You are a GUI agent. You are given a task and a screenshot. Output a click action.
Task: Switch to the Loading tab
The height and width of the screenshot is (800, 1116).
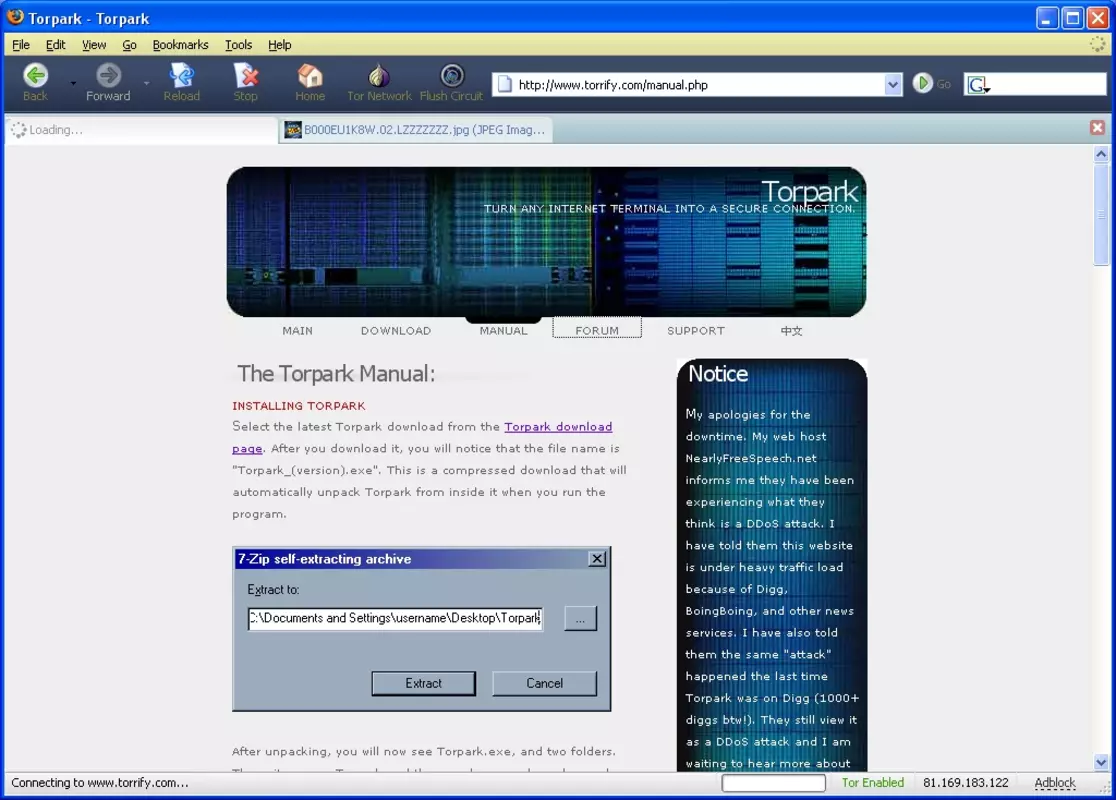142,130
